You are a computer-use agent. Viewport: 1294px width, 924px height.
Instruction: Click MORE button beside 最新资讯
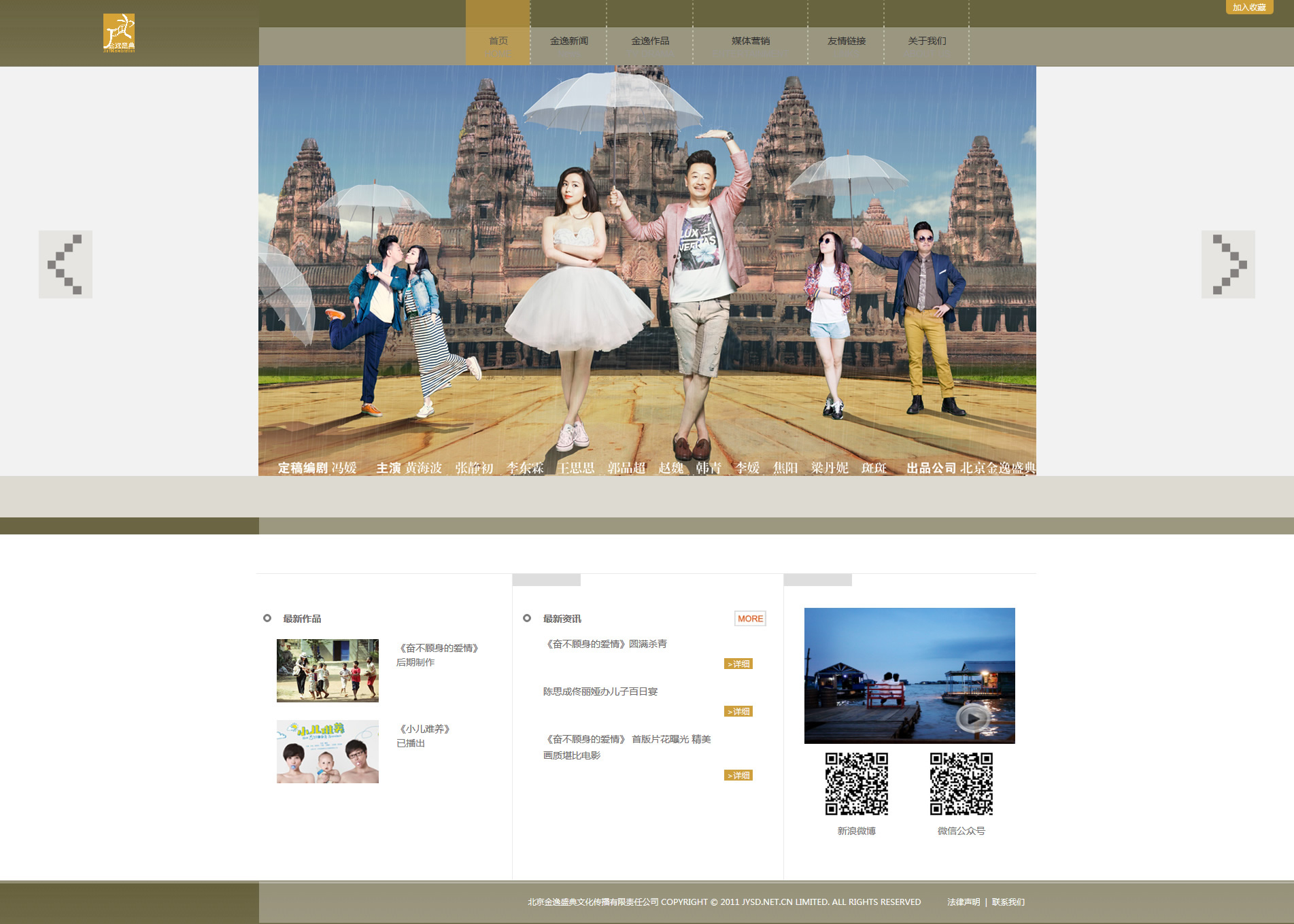coord(750,619)
